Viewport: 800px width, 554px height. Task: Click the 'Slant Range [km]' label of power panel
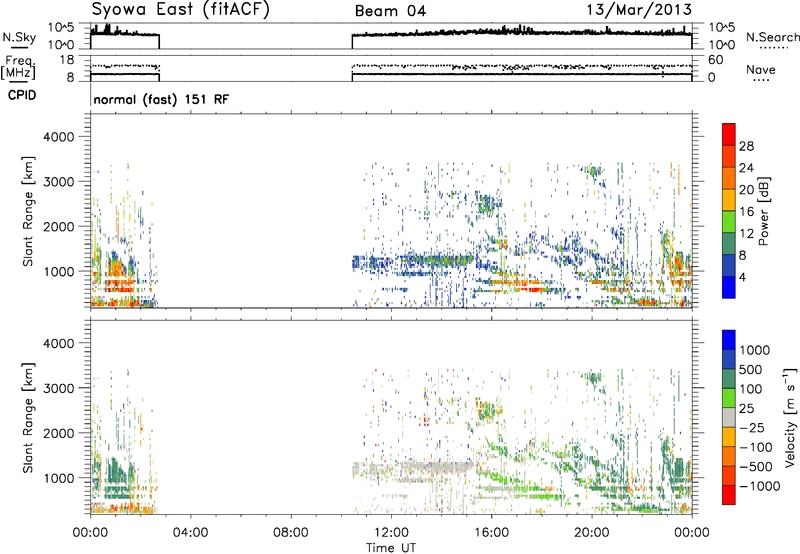[28, 211]
